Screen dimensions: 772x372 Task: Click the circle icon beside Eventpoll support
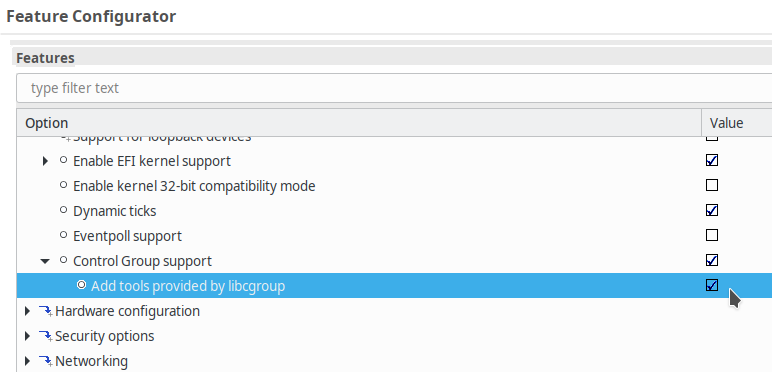(x=63, y=235)
